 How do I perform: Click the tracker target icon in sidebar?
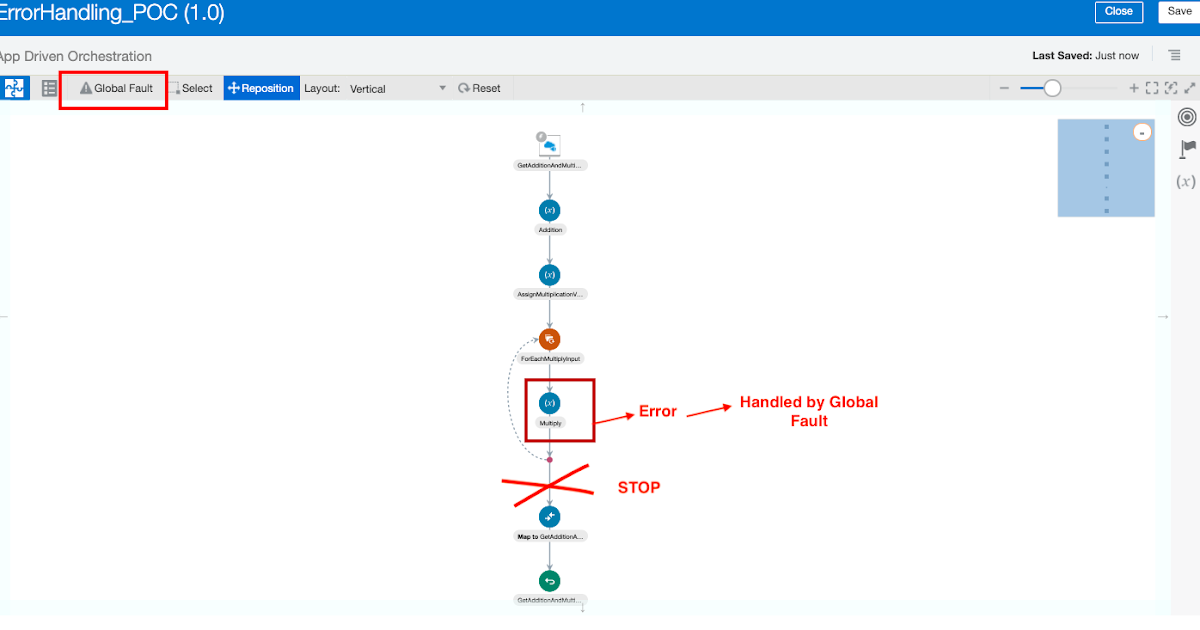pos(1186,116)
